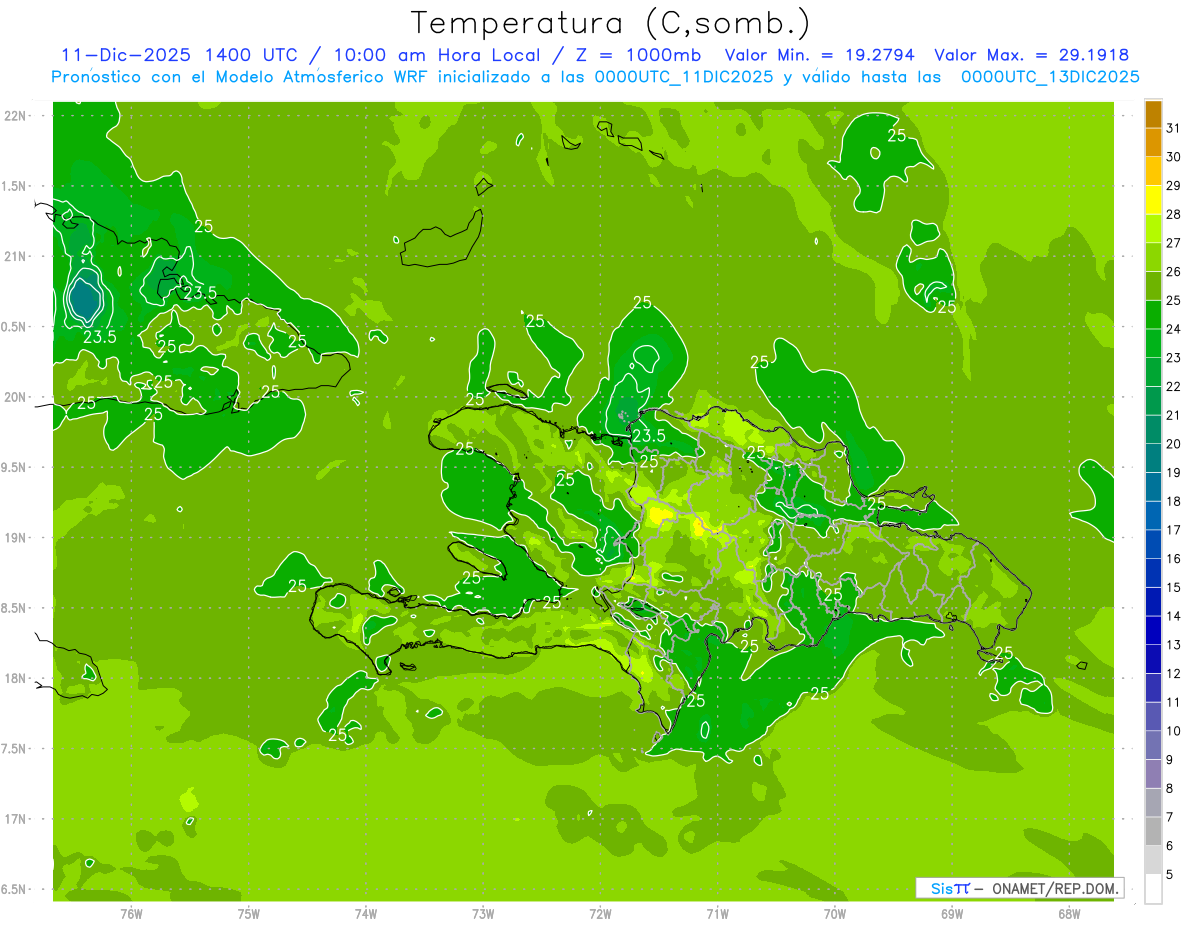Click the "18N" latitude axis label
This screenshot has height=927, width=1200.
[16, 678]
